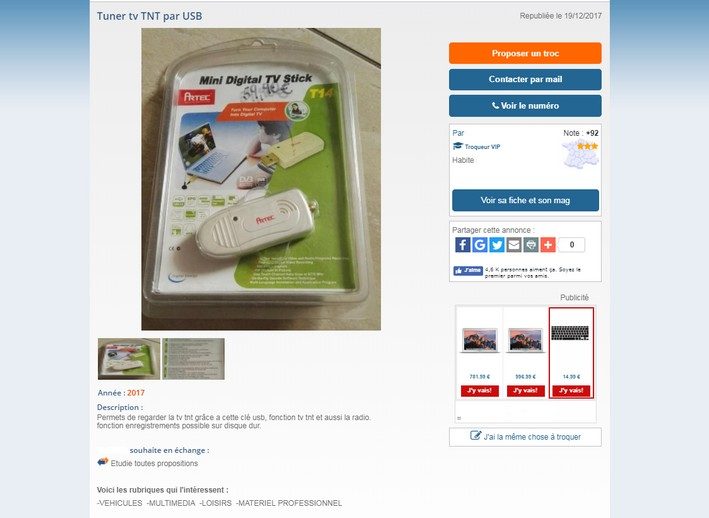Click J'y vais under the 781.99 € laptop ad

pyautogui.click(x=479, y=391)
